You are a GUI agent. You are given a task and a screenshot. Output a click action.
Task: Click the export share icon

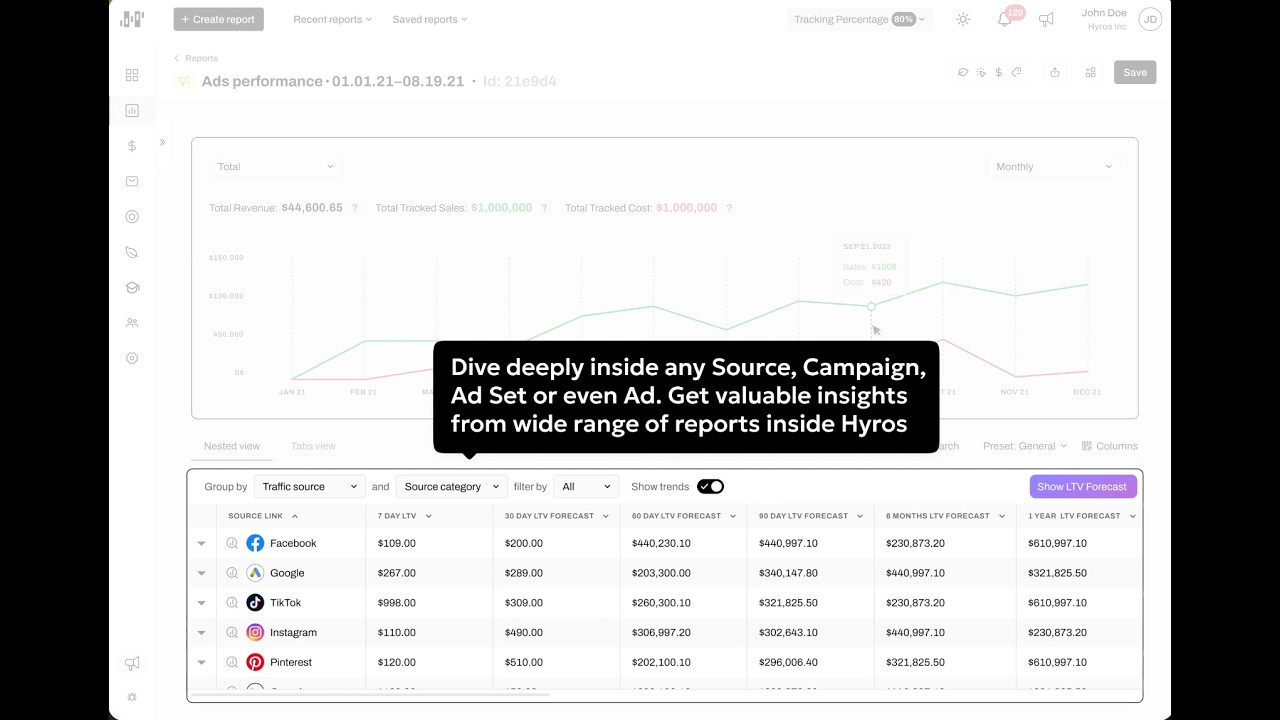[1055, 72]
